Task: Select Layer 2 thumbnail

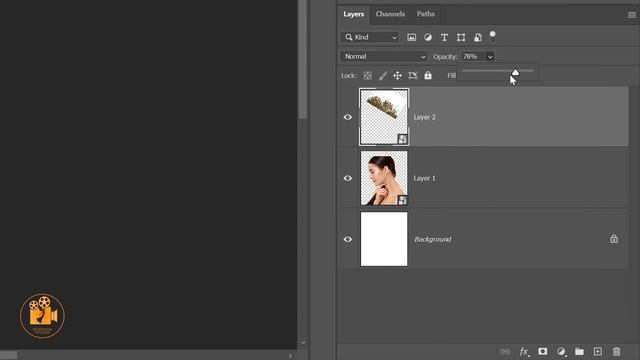Action: pos(384,117)
